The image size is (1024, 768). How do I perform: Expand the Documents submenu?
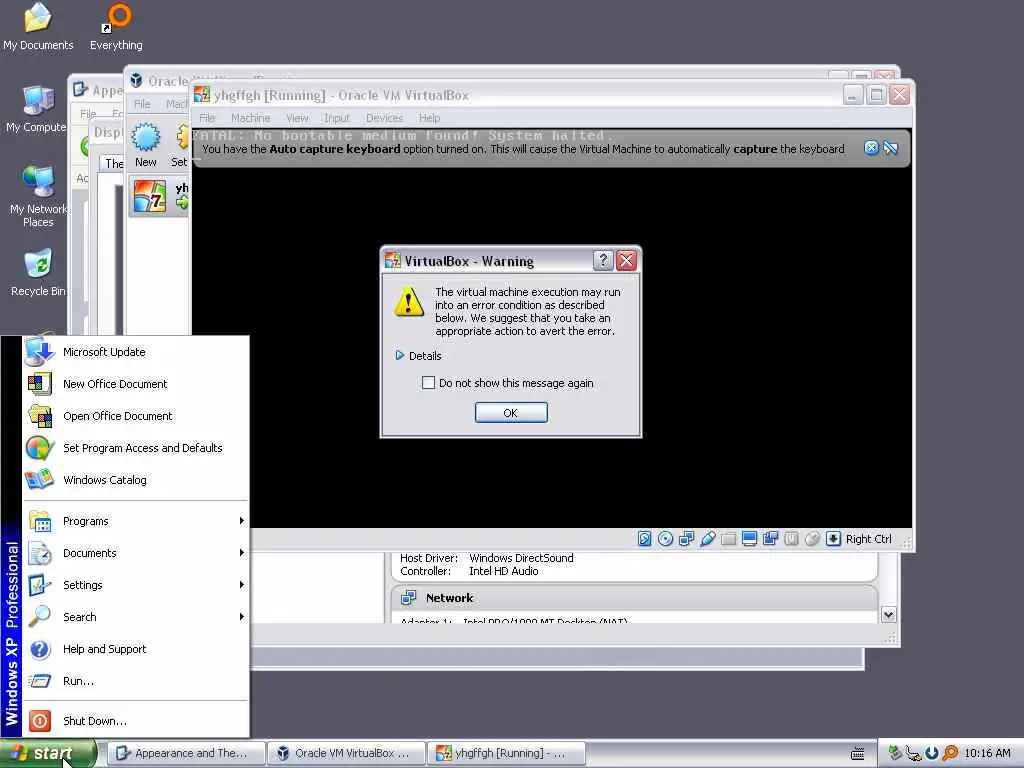(x=136, y=553)
